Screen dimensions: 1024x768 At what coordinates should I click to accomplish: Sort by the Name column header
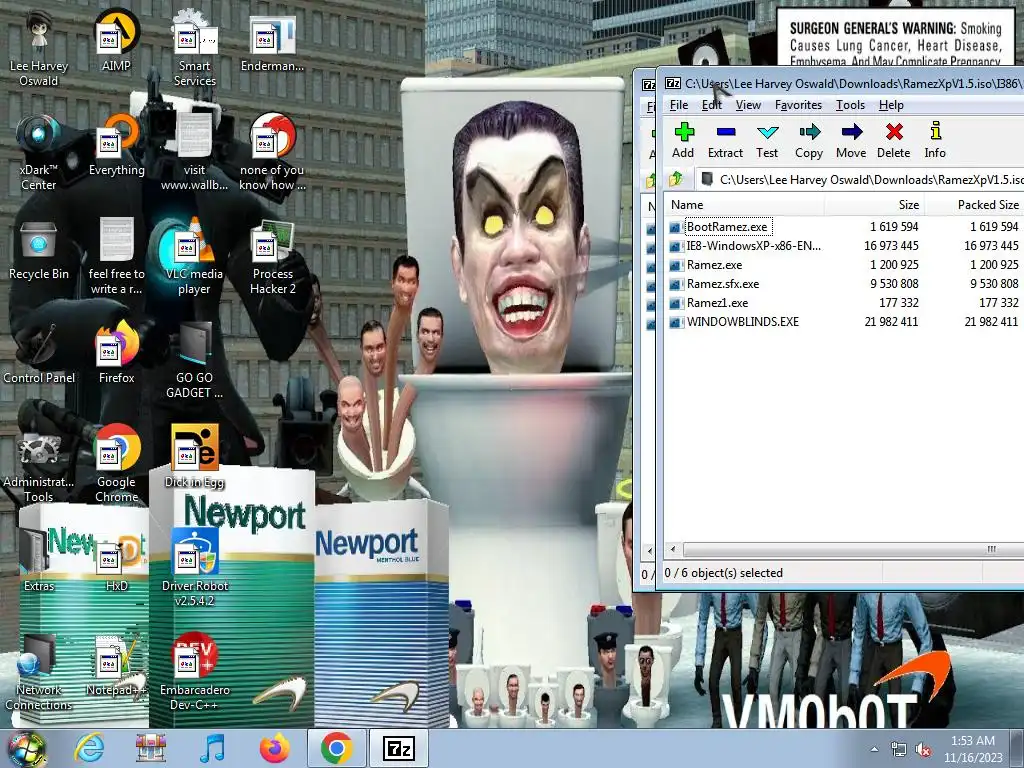click(x=743, y=204)
